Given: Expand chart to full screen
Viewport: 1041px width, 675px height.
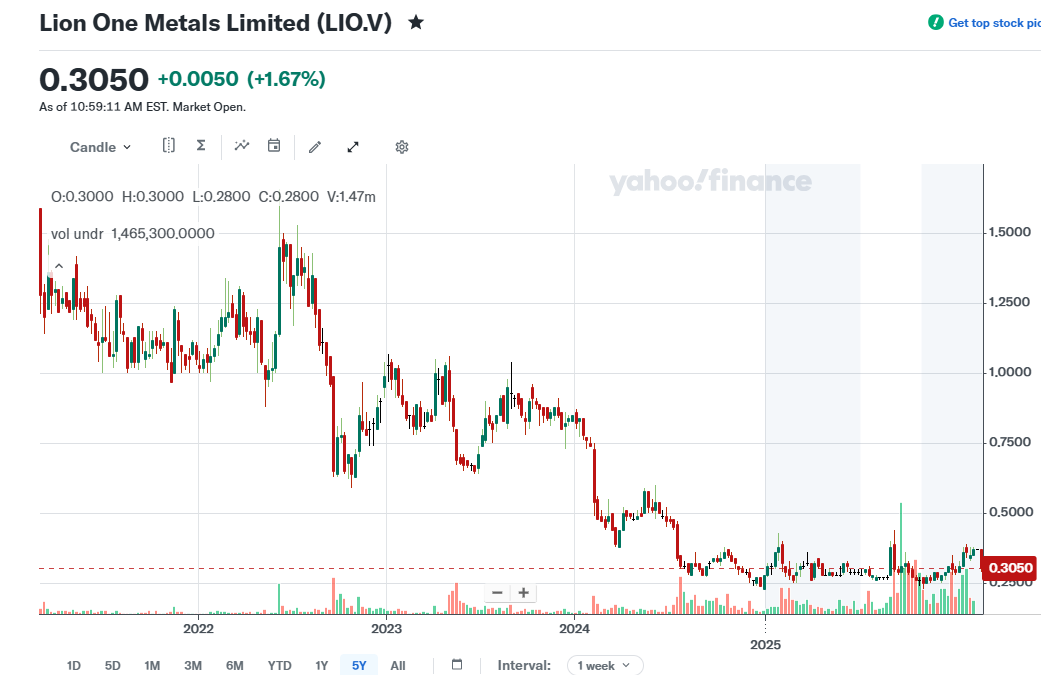Looking at the screenshot, I should (x=353, y=147).
